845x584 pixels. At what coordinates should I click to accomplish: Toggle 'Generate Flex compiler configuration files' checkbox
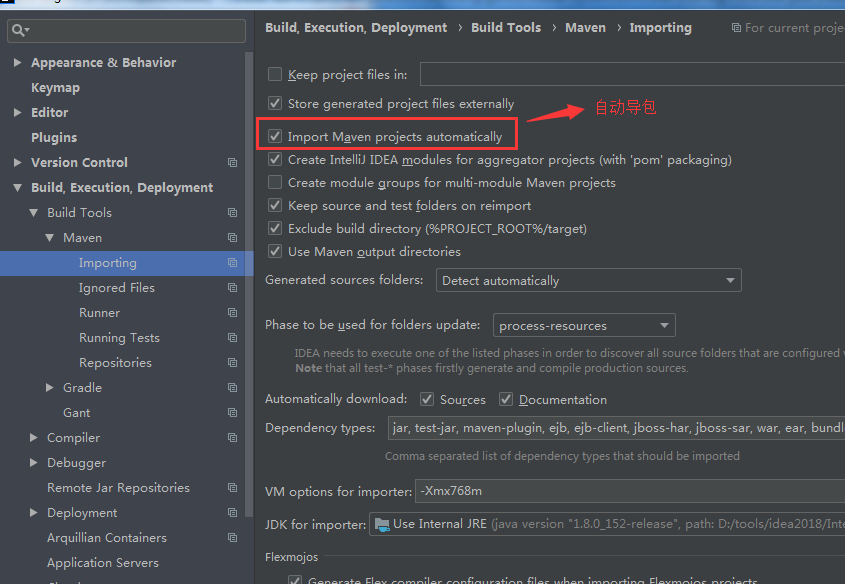pos(295,580)
